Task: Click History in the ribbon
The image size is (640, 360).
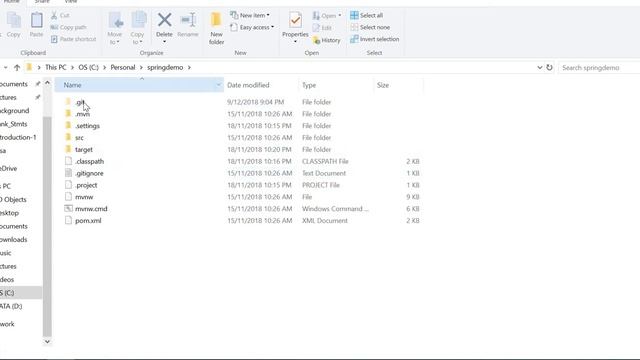Action: [x=327, y=40]
